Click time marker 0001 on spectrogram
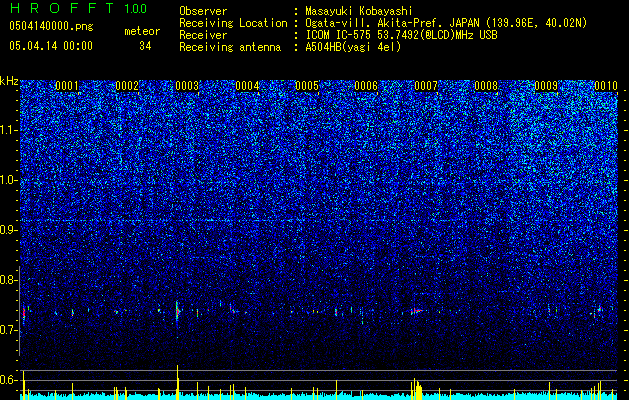 tap(67, 86)
